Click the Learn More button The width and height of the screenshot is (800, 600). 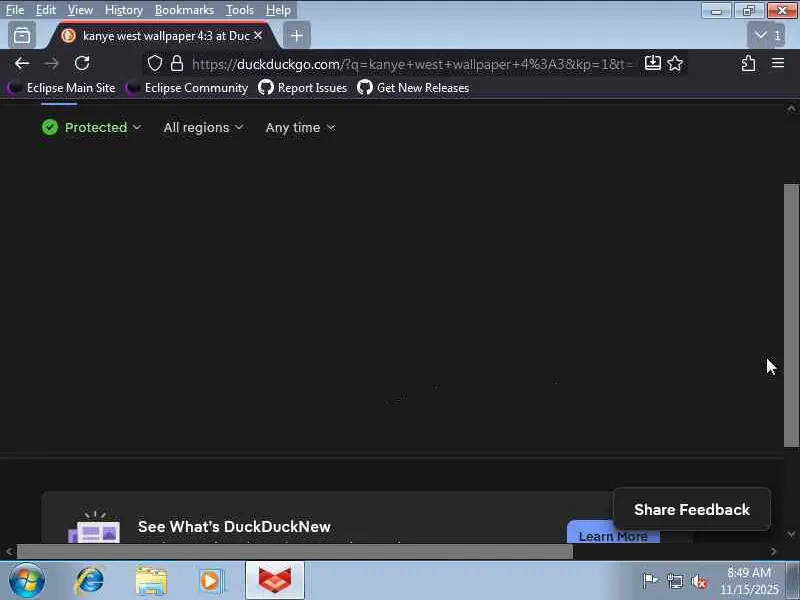click(x=613, y=533)
